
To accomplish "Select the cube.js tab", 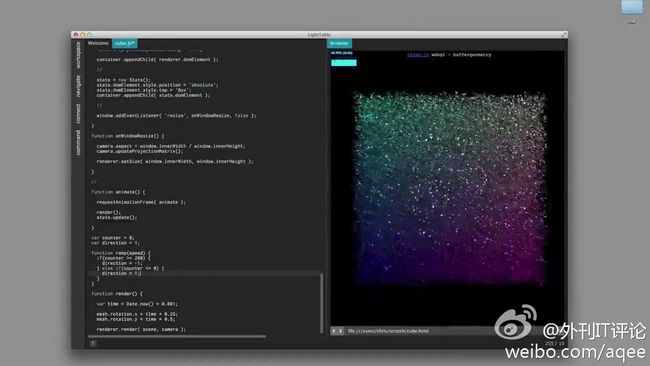I will [x=124, y=43].
